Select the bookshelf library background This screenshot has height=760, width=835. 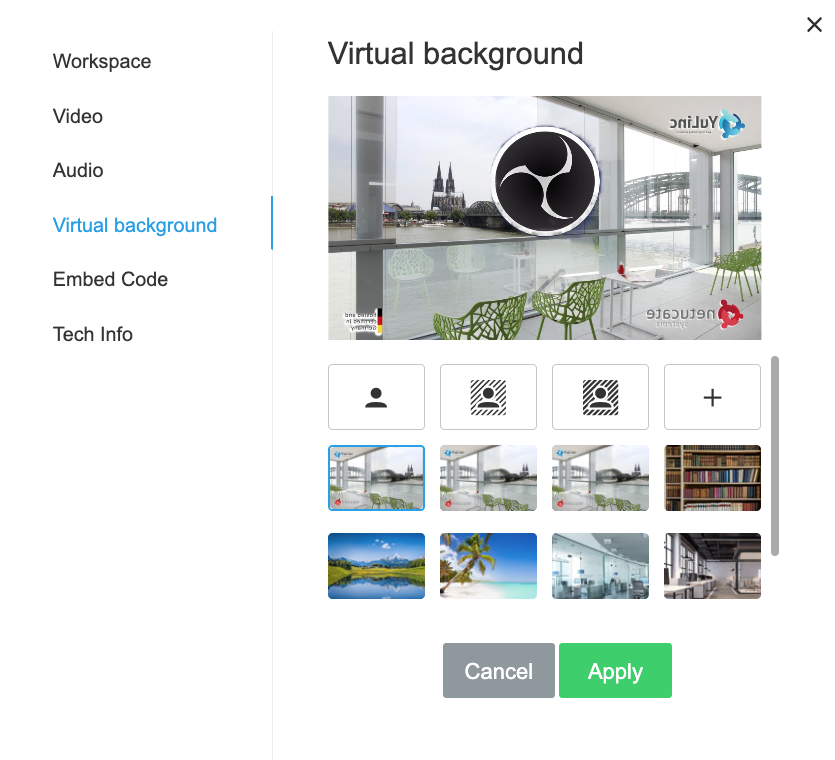tap(713, 478)
